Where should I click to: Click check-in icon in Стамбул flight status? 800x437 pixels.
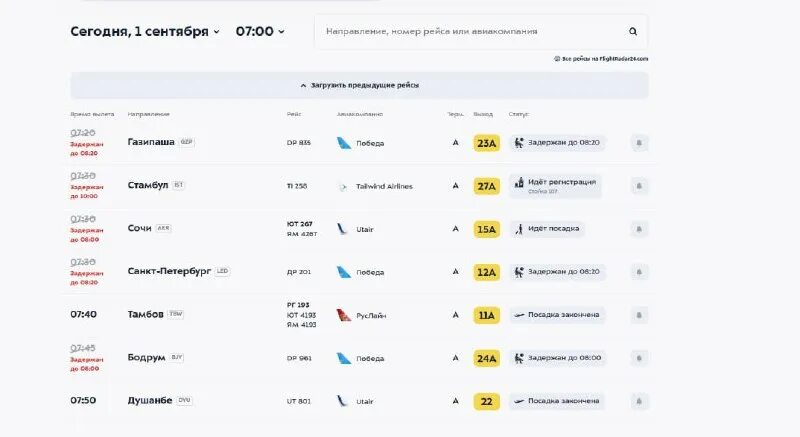518,186
